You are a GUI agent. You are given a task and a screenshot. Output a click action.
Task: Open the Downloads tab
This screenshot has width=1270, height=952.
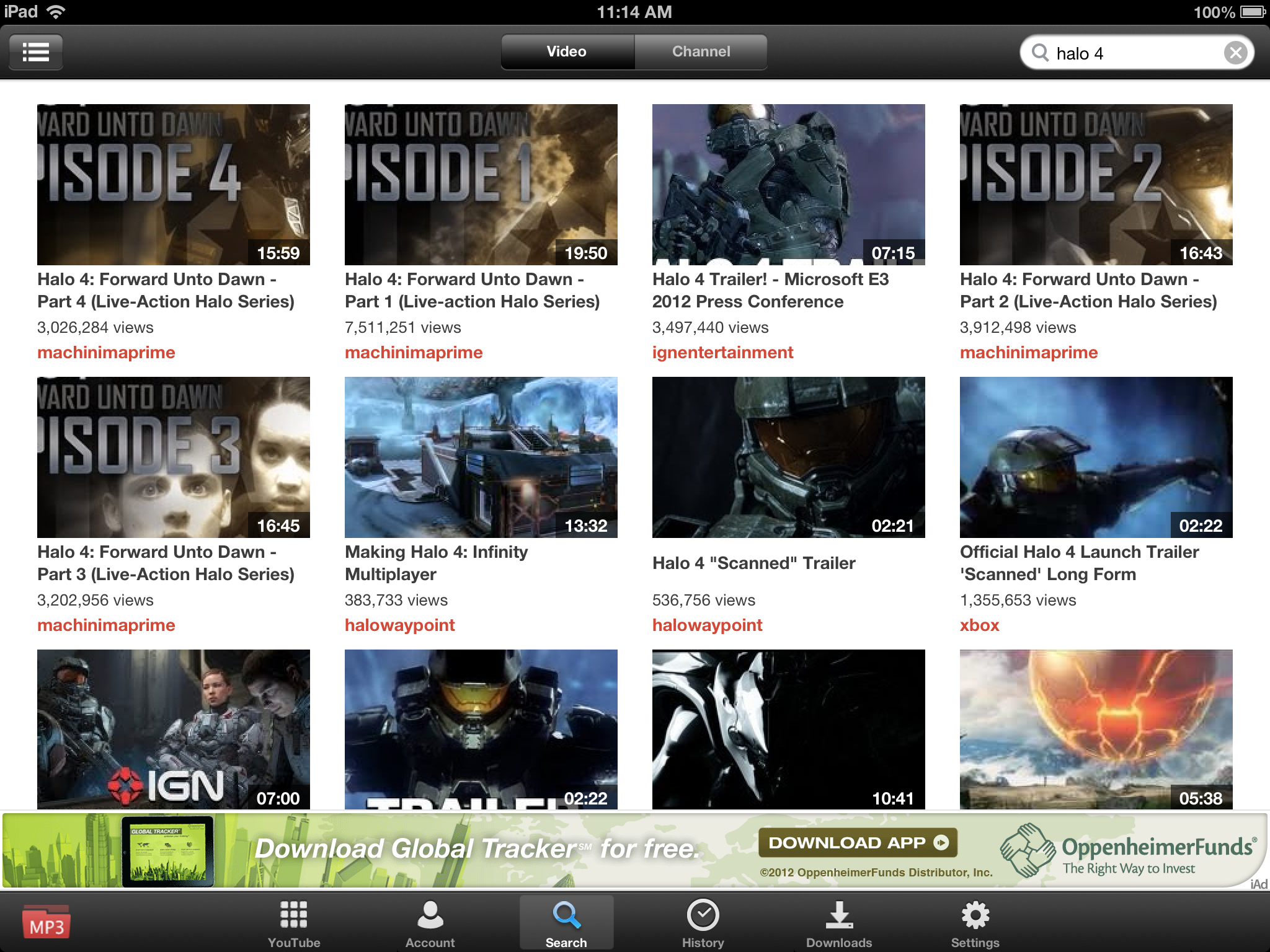pos(839,923)
